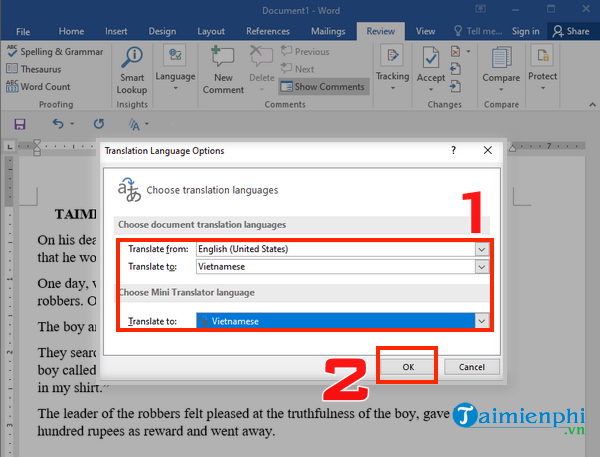Viewport: 600px width, 457px height.
Task: Go to Next comment
Action: (297, 69)
